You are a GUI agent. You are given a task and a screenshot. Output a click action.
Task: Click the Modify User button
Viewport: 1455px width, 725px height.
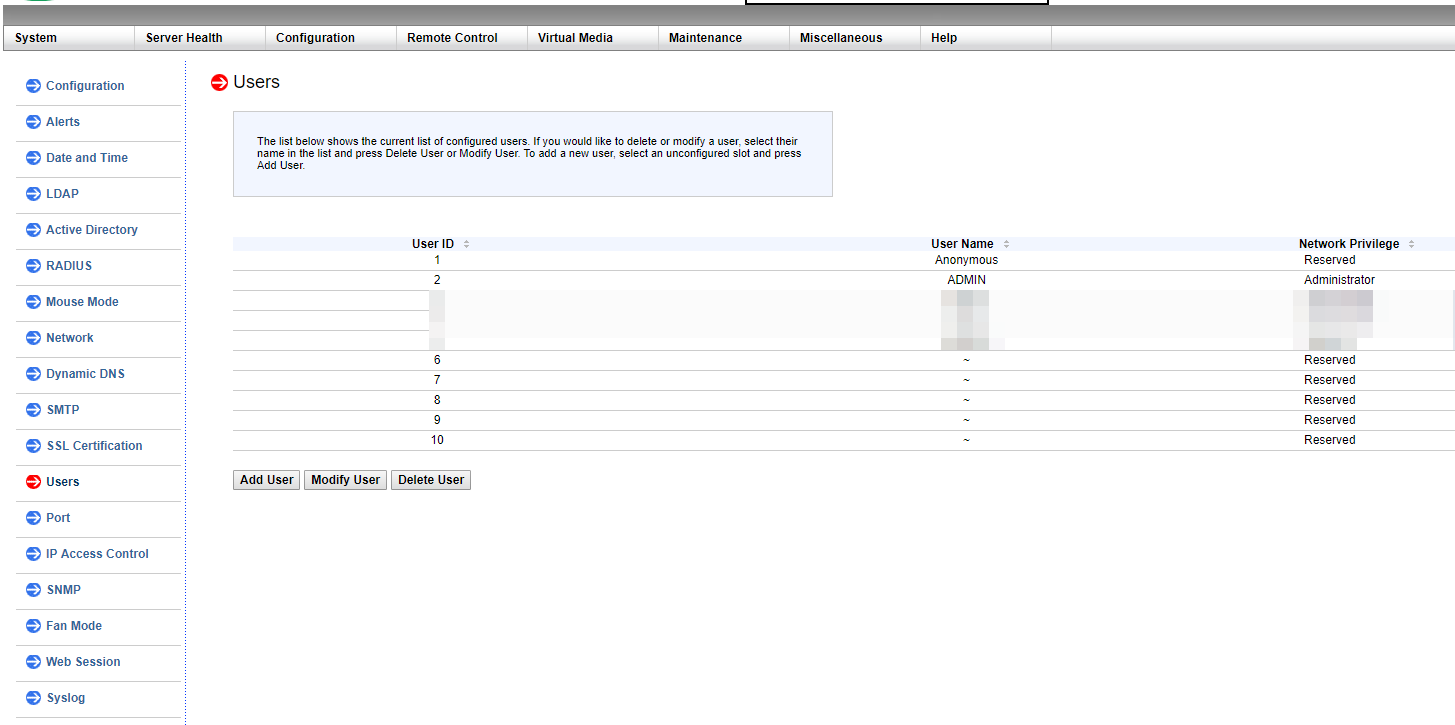pyautogui.click(x=345, y=480)
